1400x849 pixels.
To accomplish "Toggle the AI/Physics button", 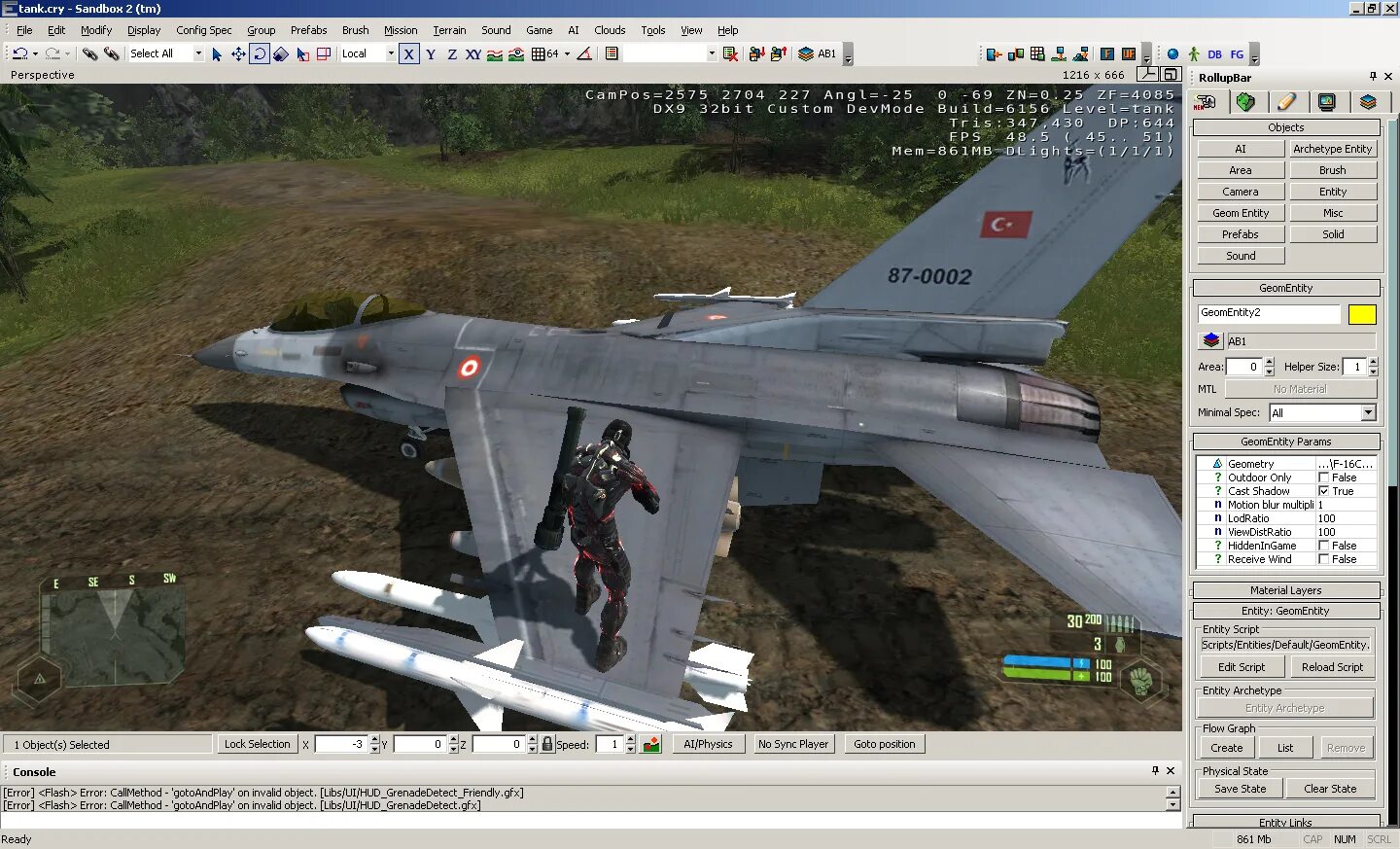I will coord(708,744).
